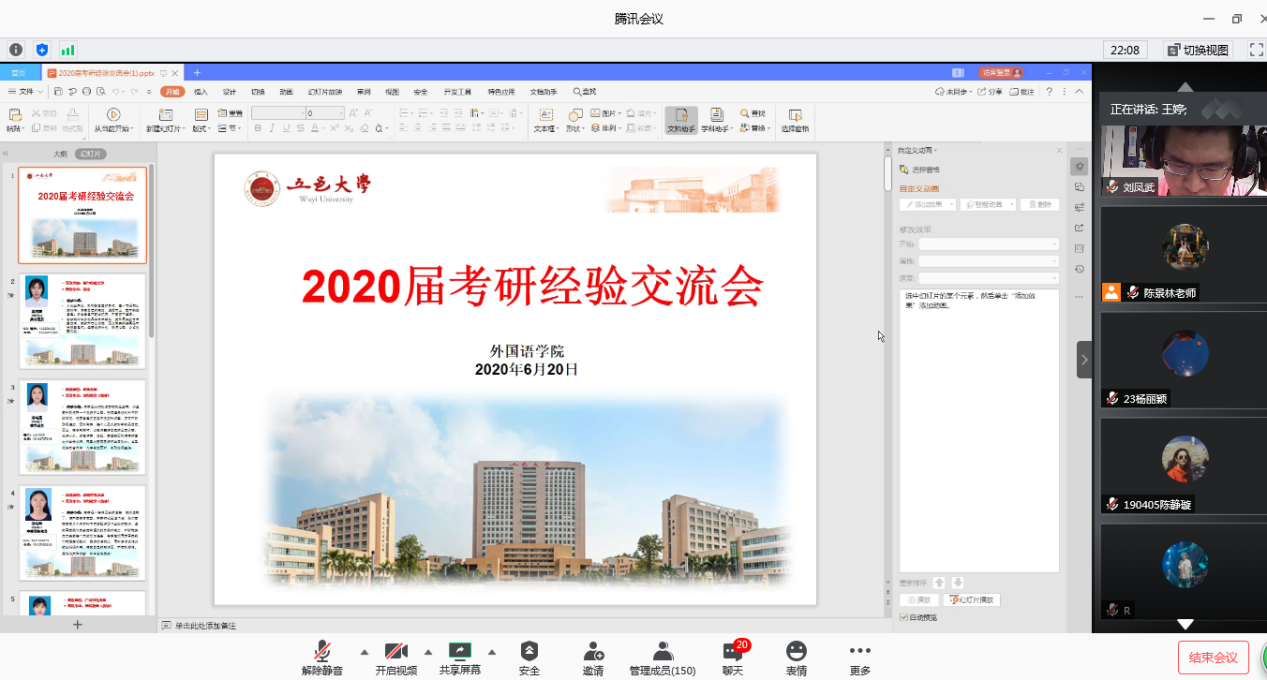Expand audio options arrow beside 解除静音
Viewport: 1267px width, 680px height.
(364, 651)
